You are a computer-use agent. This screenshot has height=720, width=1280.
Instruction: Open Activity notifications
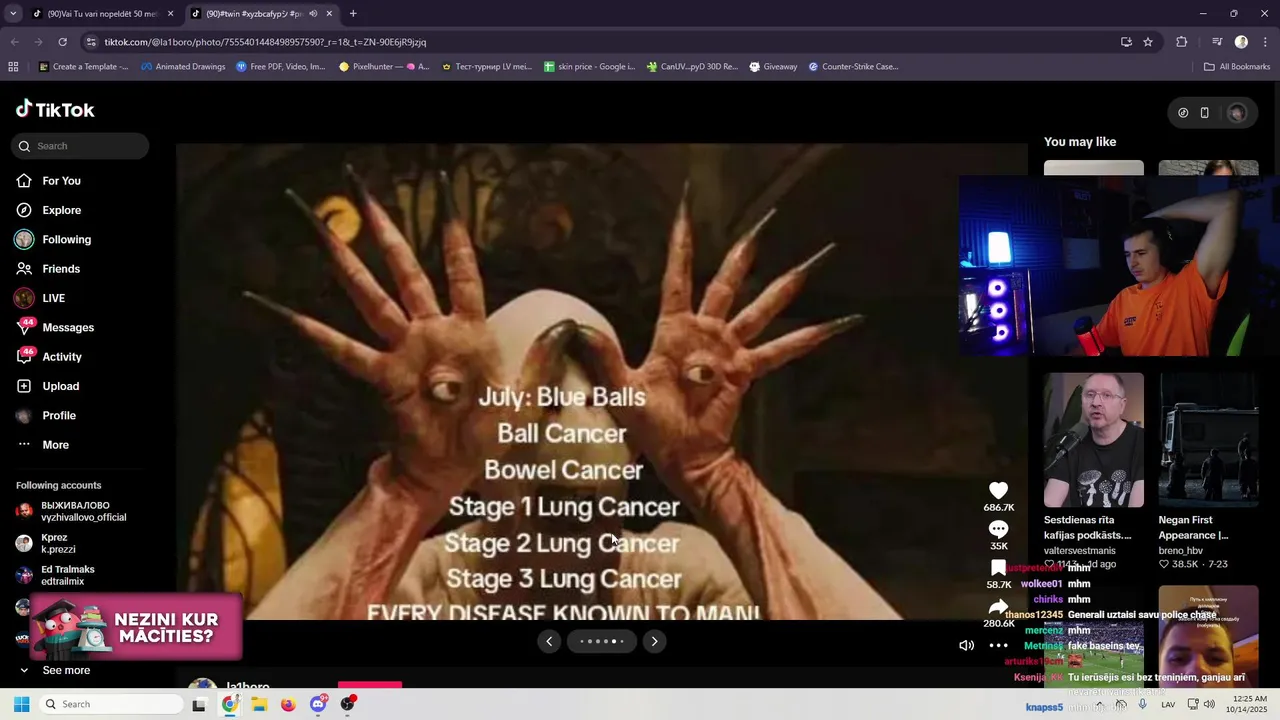point(49,357)
